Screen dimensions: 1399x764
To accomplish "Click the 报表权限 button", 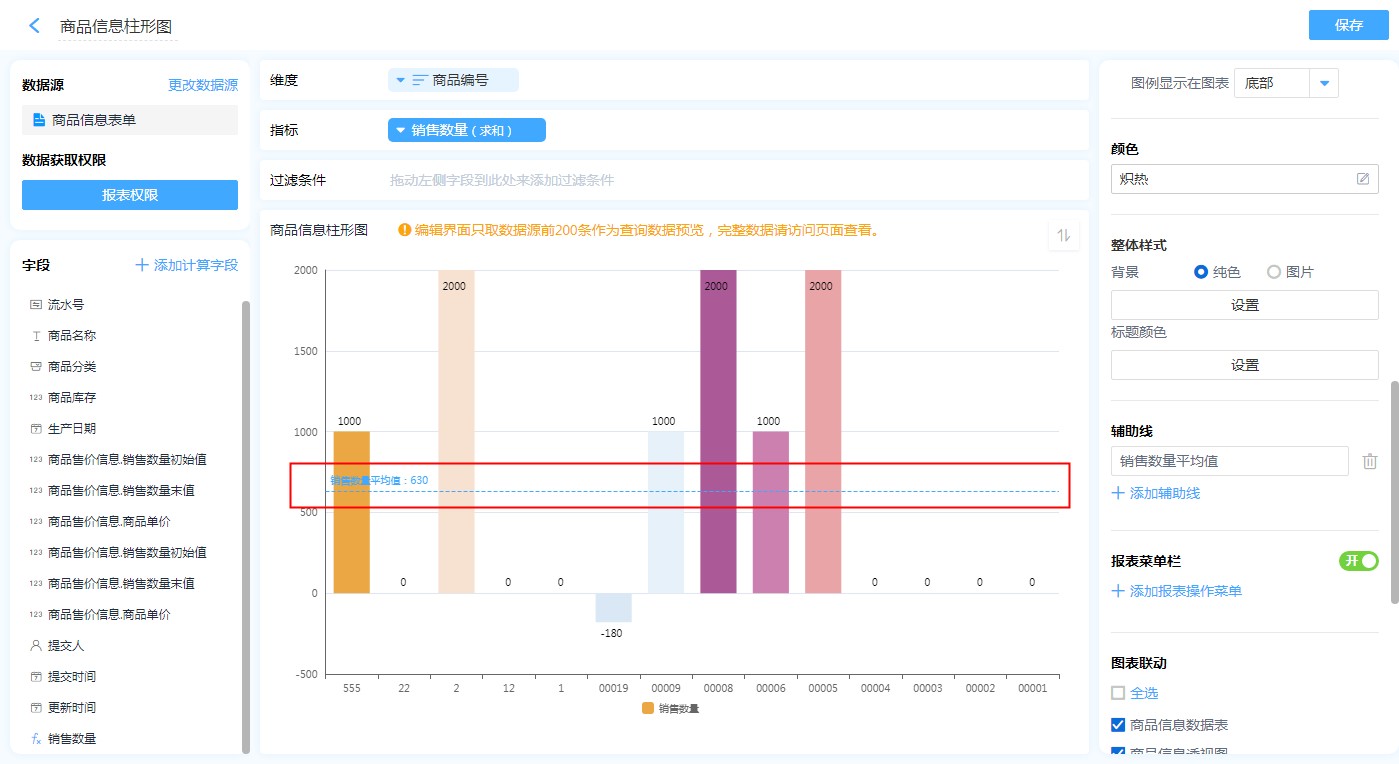I will coord(130,195).
